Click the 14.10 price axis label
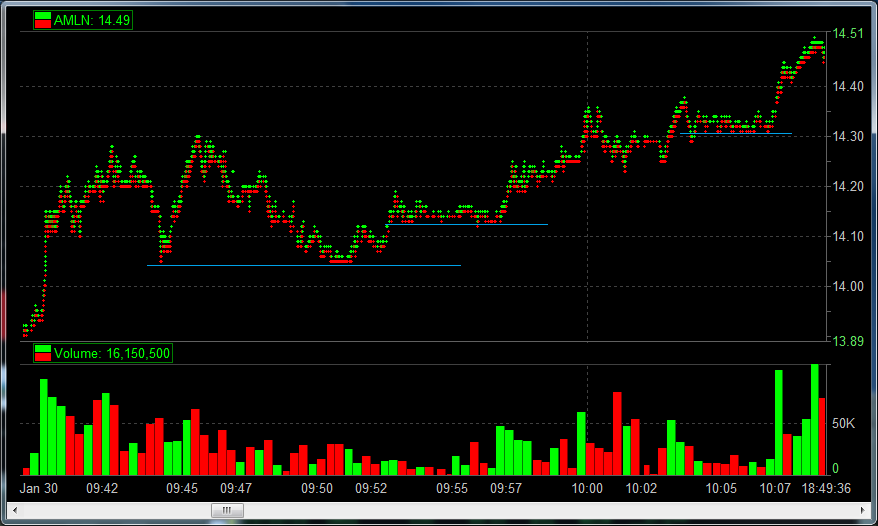The width and height of the screenshot is (878, 526). [x=848, y=236]
